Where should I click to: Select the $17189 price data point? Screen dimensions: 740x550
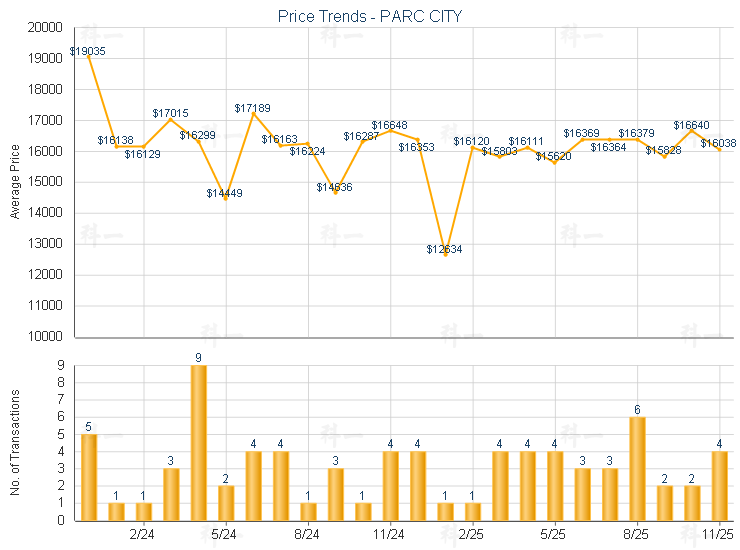click(x=253, y=113)
